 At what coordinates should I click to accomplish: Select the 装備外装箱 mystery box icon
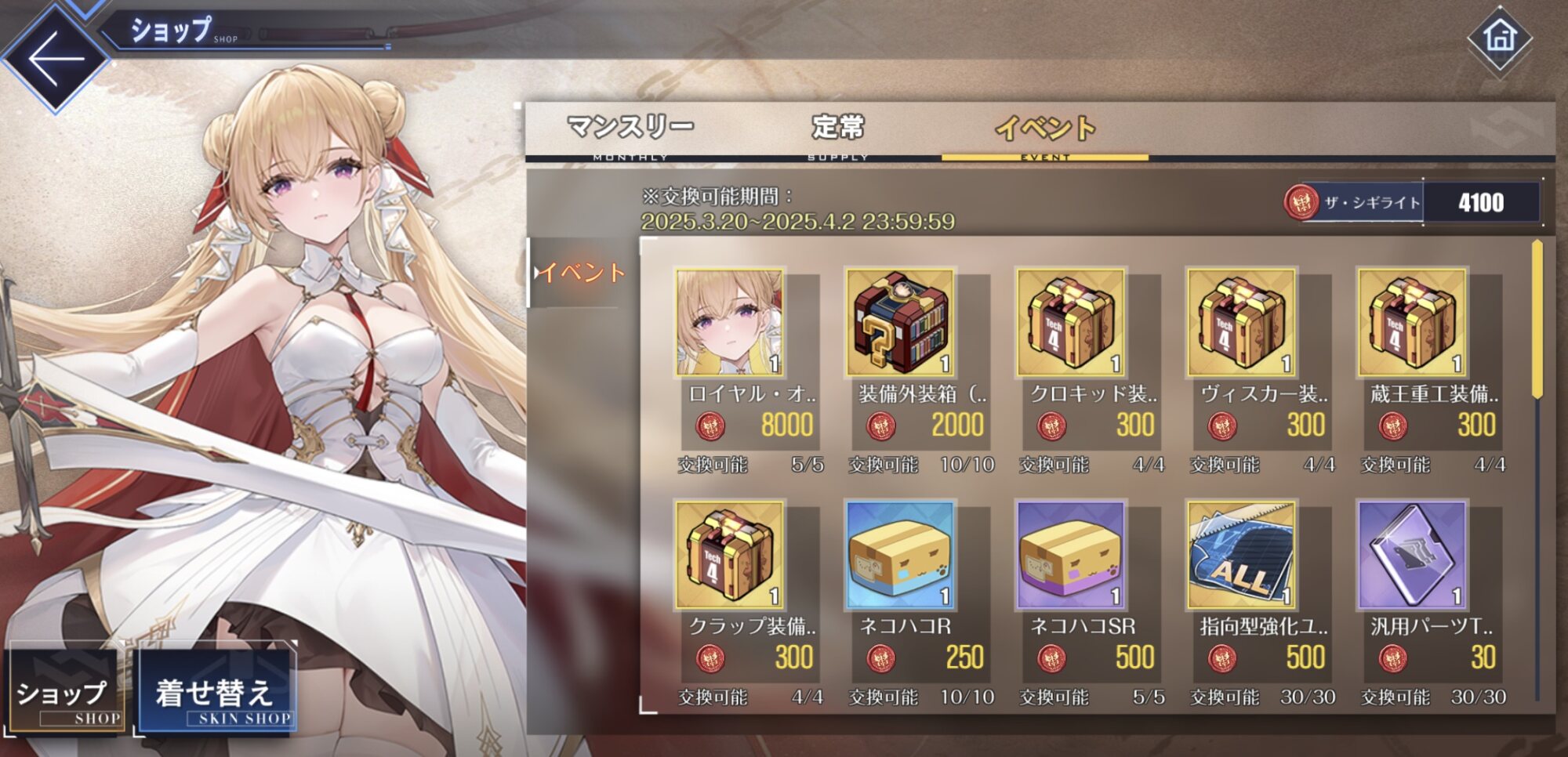(900, 323)
